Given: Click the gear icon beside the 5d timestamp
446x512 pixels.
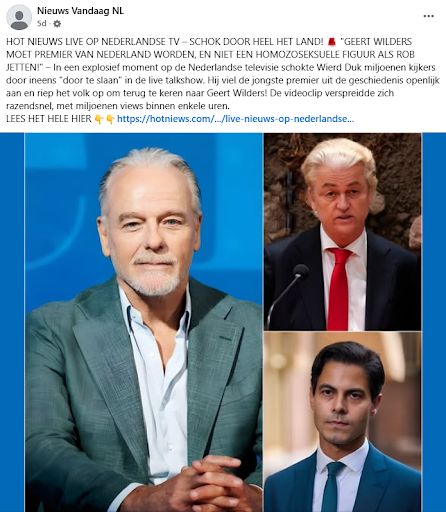Looking at the screenshot, I should pos(57,24).
